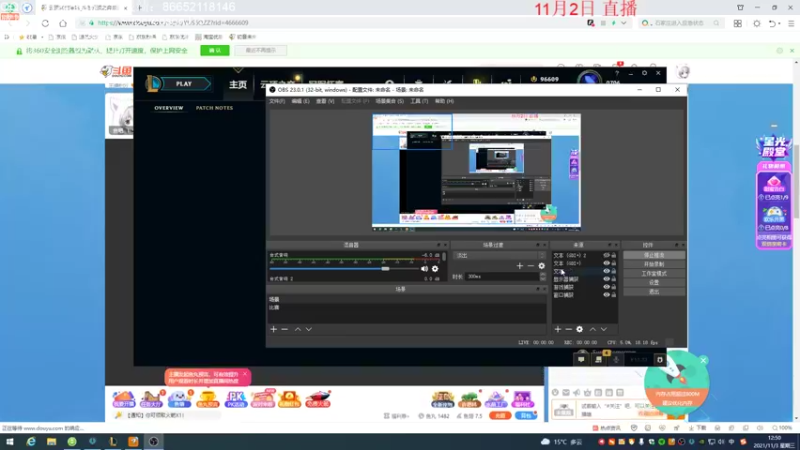Dismiss the pink notification tooltip
Viewport: 800px width, 450px height.
point(244,374)
